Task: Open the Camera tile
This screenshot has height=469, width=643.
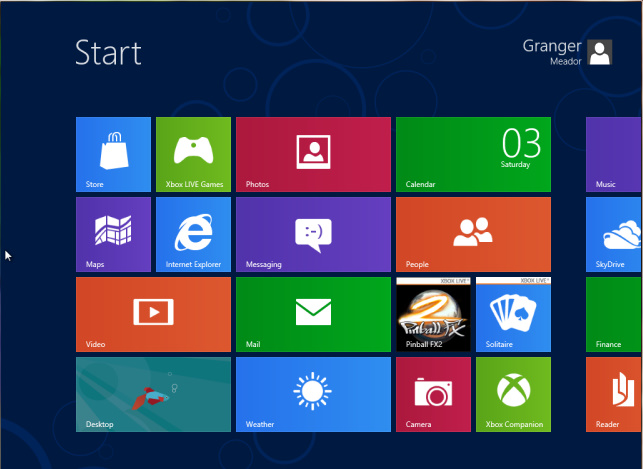Action: (433, 394)
